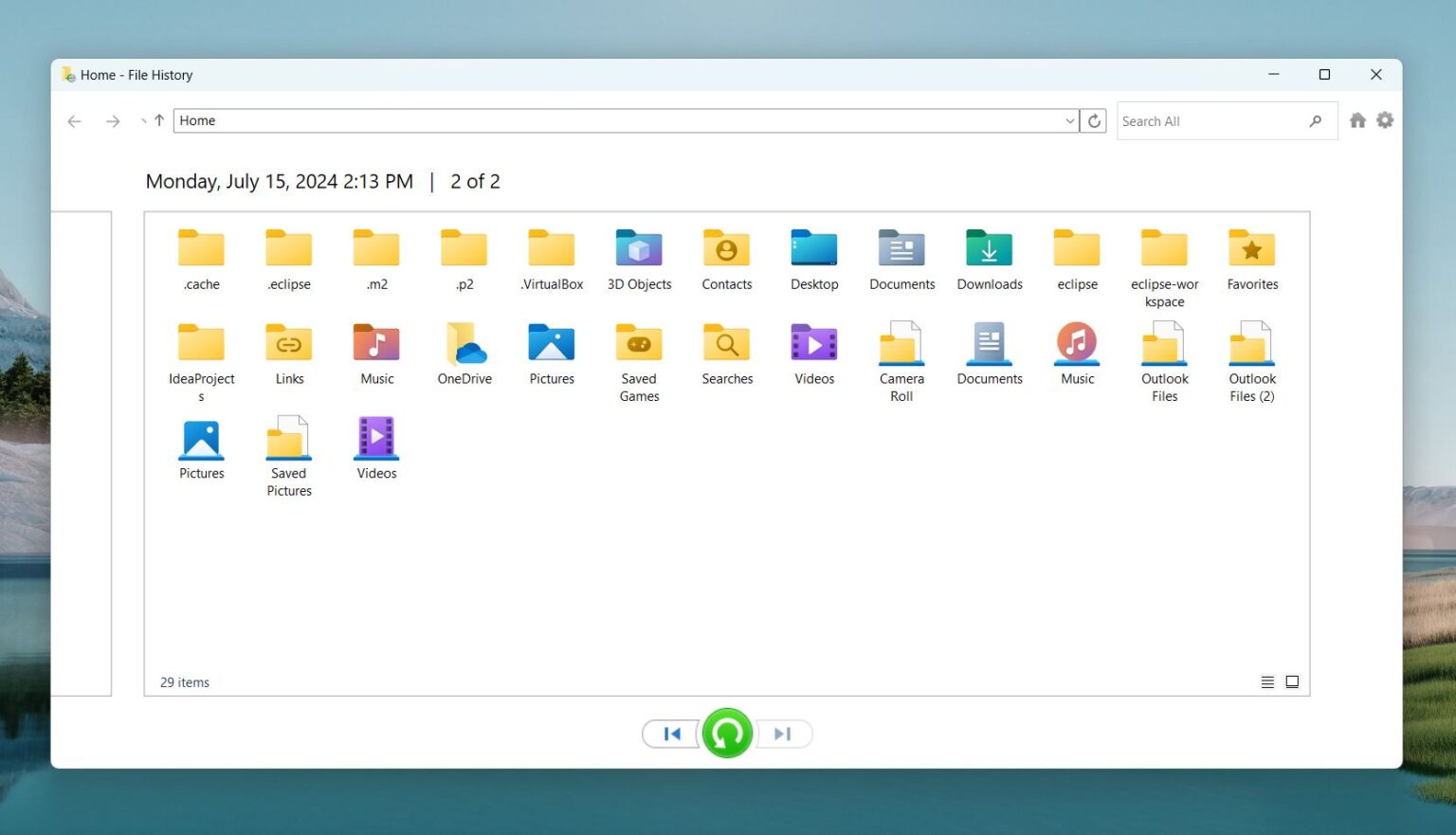Go to the next version of Home

coord(782,733)
